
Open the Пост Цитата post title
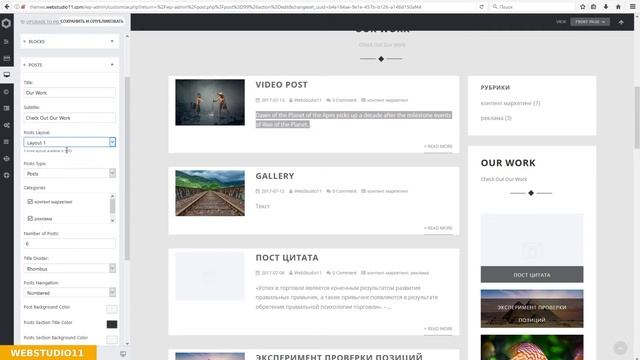287,258
